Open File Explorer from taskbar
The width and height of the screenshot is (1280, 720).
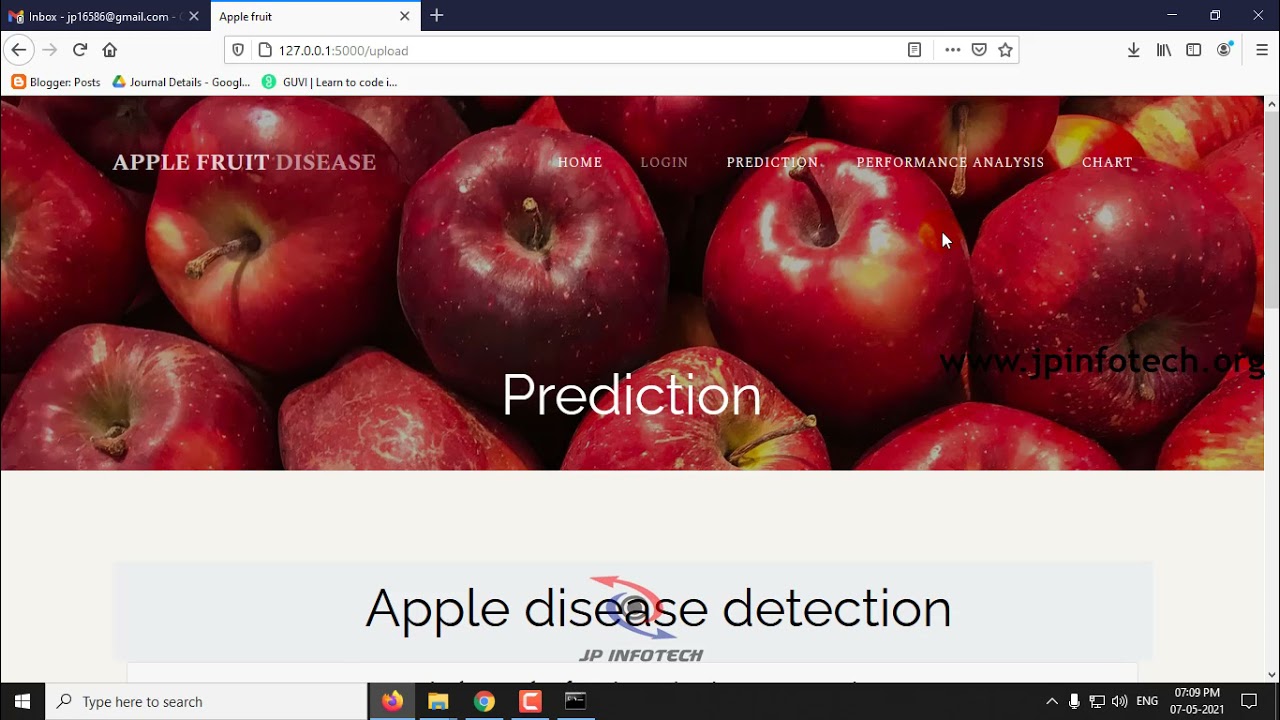point(438,701)
